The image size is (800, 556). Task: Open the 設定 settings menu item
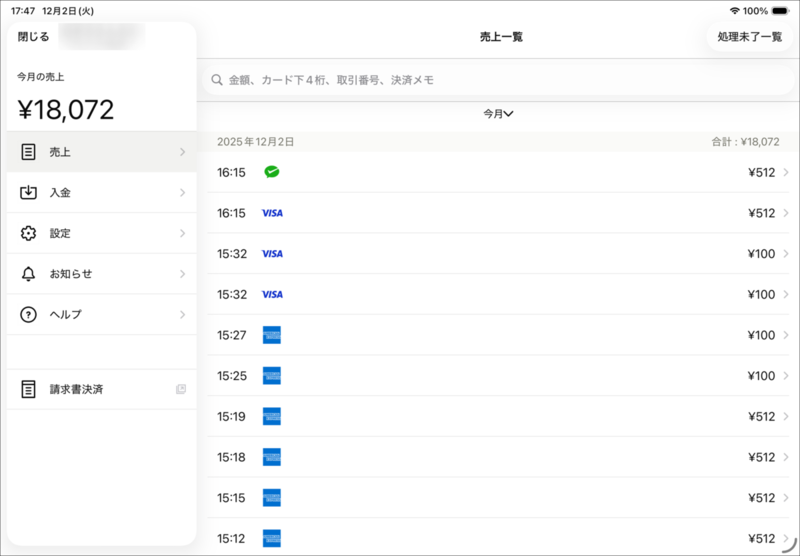[102, 233]
